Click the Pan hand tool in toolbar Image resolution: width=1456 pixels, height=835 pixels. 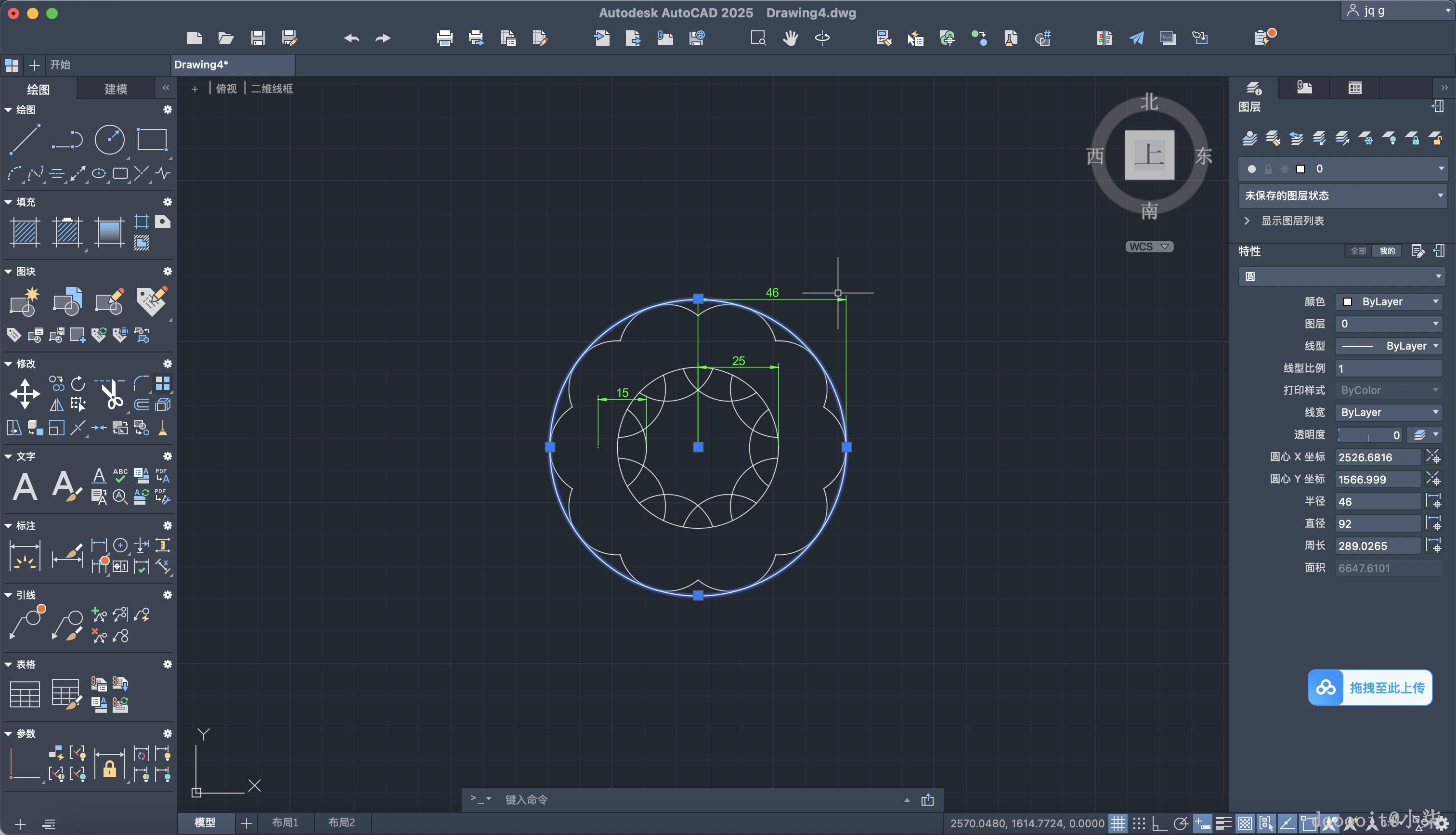click(791, 39)
